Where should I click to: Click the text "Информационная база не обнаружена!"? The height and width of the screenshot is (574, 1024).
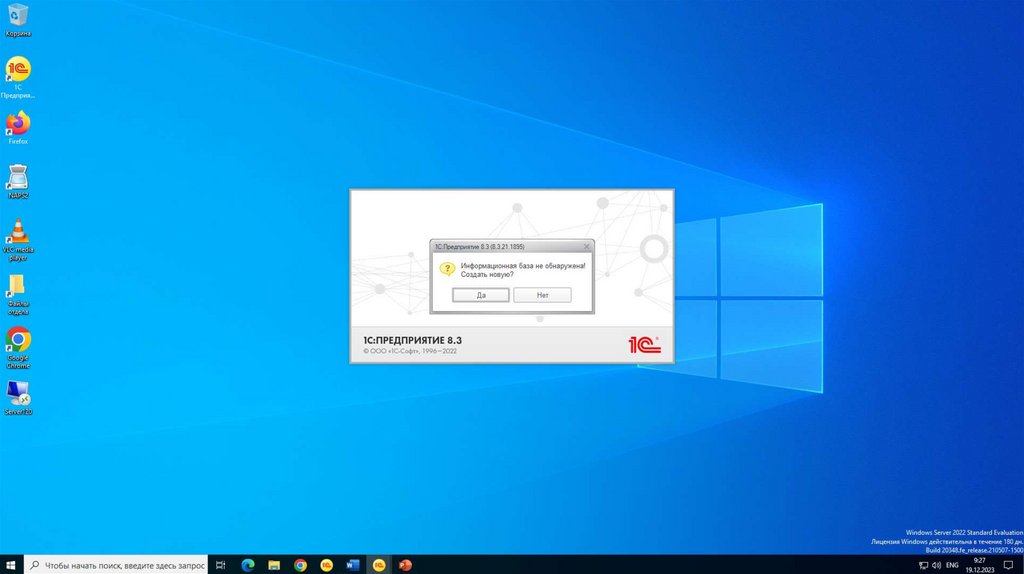pyautogui.click(x=523, y=266)
